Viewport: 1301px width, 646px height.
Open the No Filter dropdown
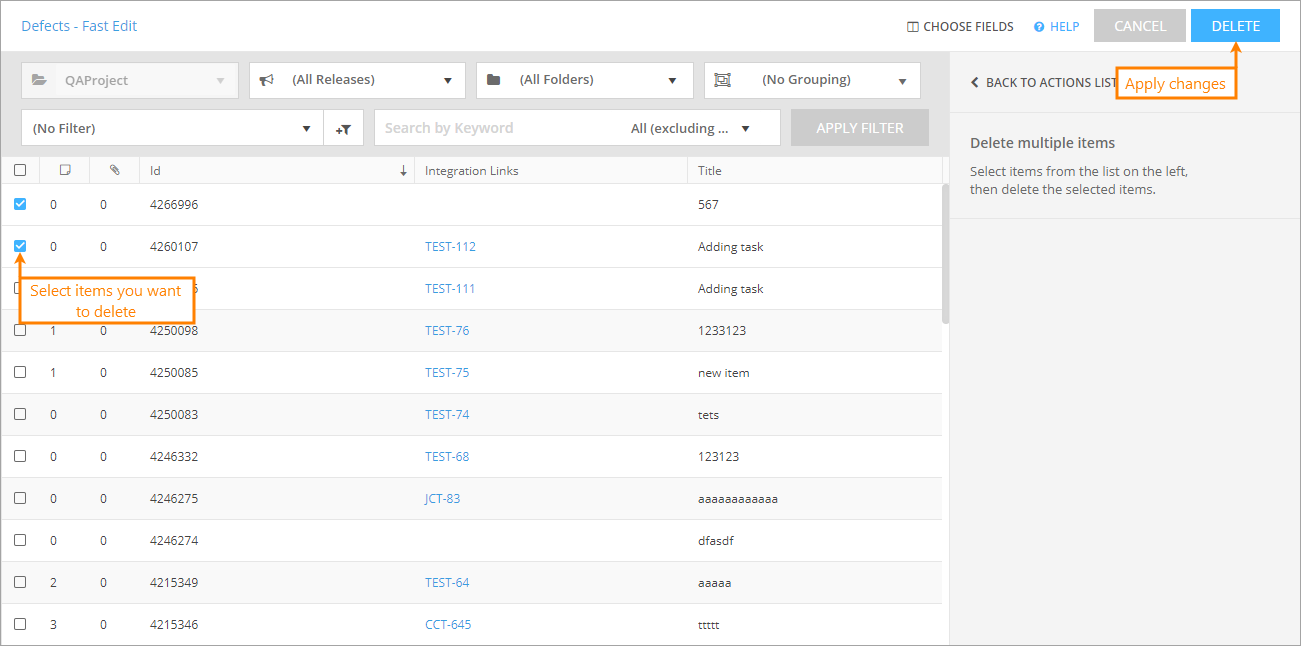pyautogui.click(x=171, y=129)
